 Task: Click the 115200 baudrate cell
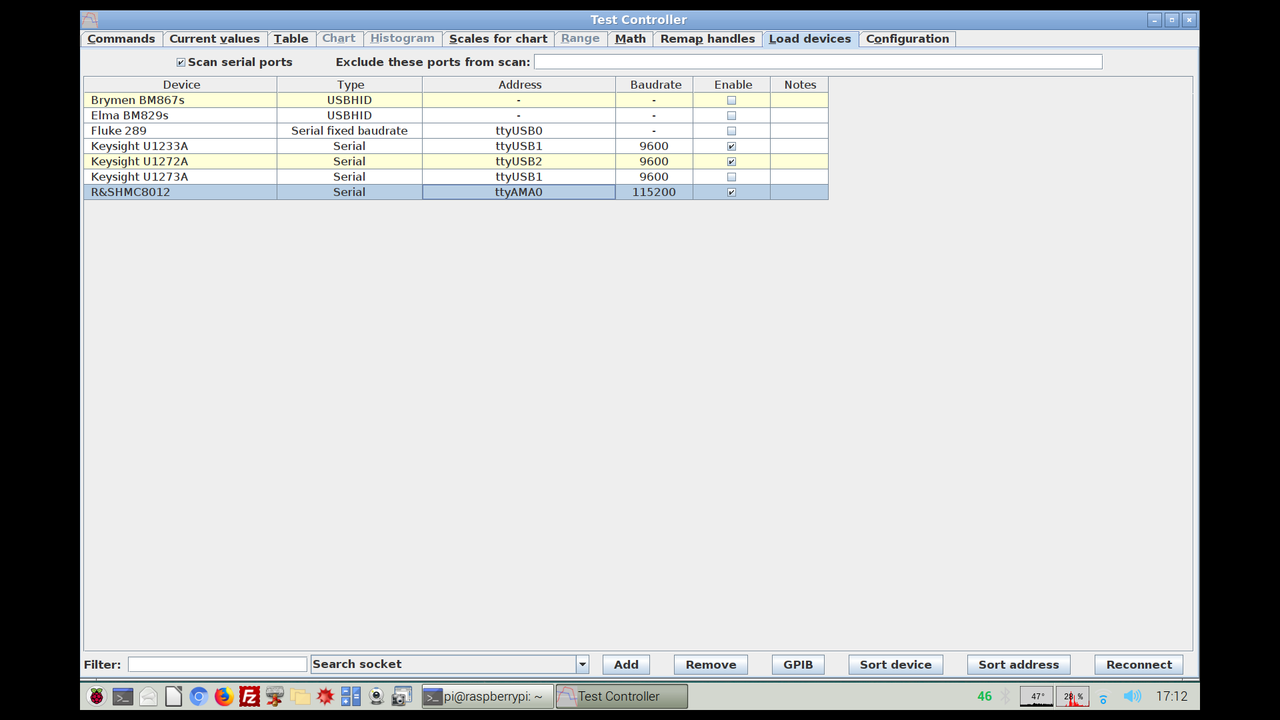click(654, 192)
